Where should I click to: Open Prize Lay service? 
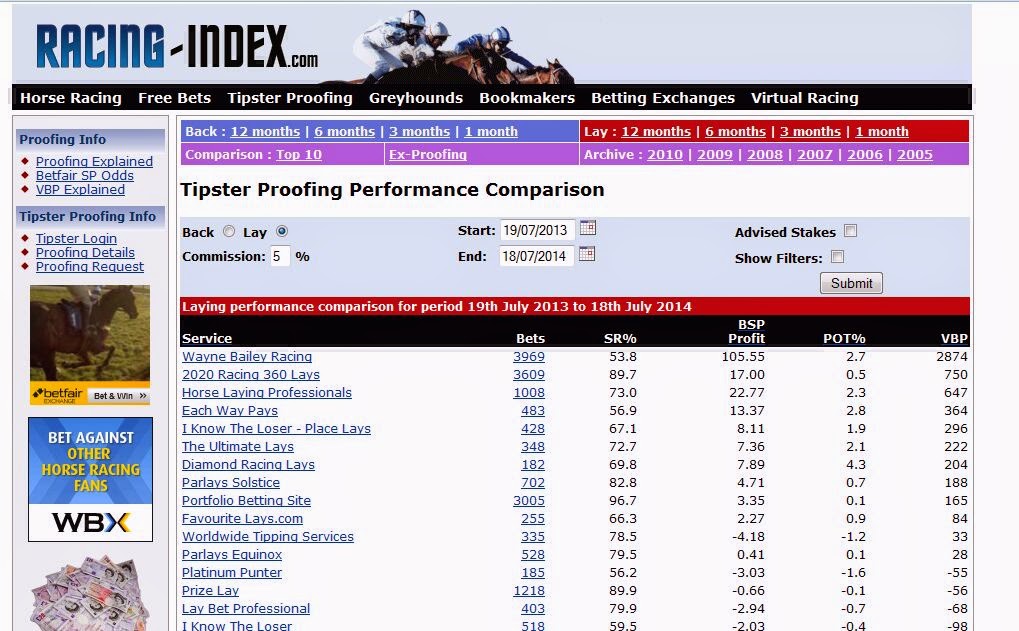tap(211, 591)
